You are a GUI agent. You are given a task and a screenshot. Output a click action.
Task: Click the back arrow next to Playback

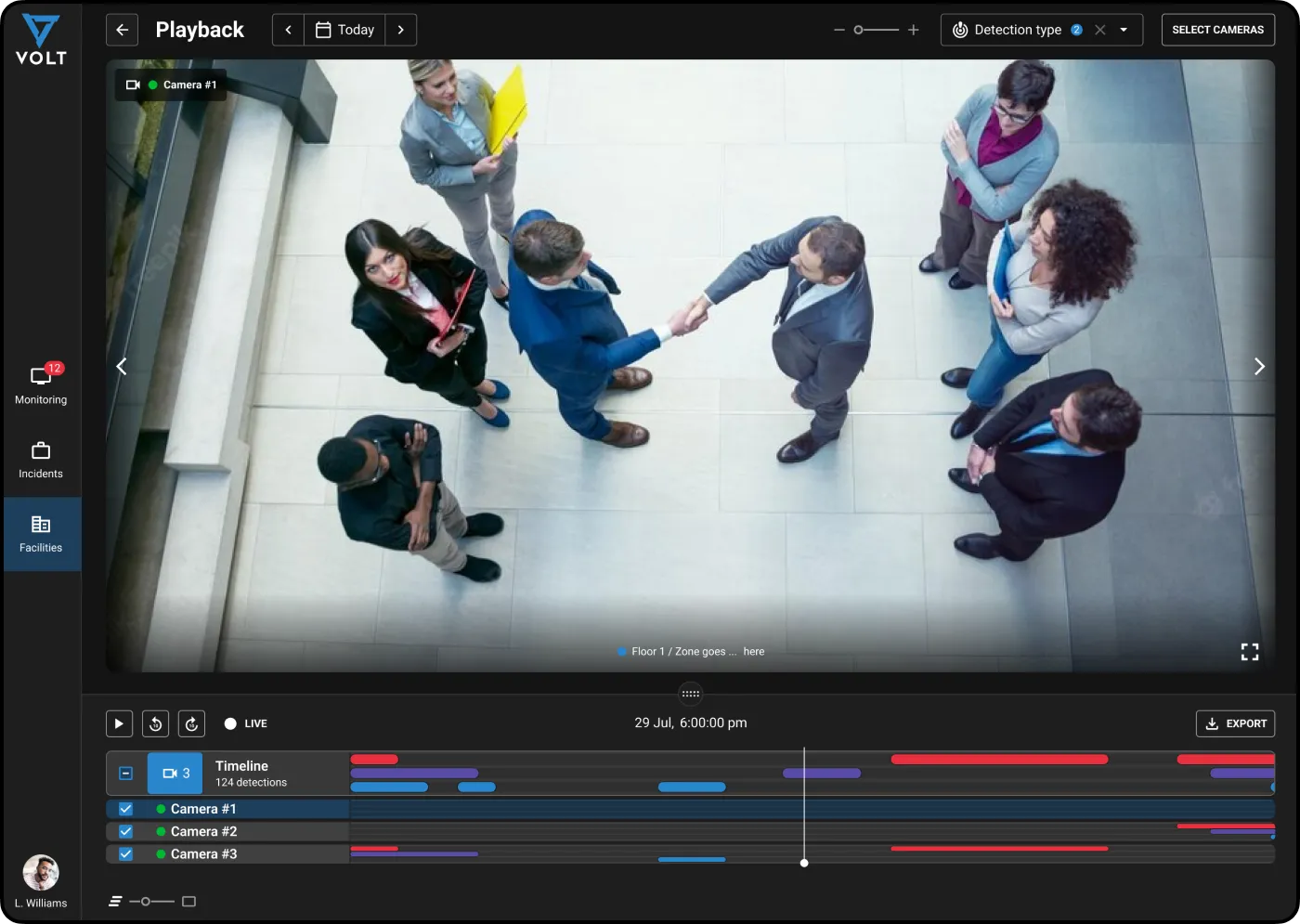[x=122, y=30]
